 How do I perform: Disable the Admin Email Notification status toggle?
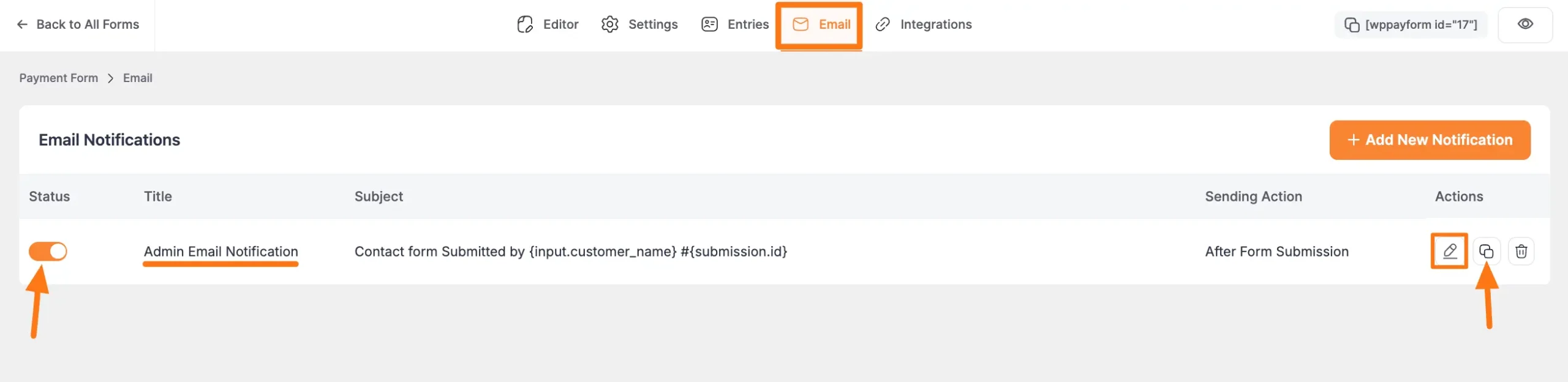point(48,251)
